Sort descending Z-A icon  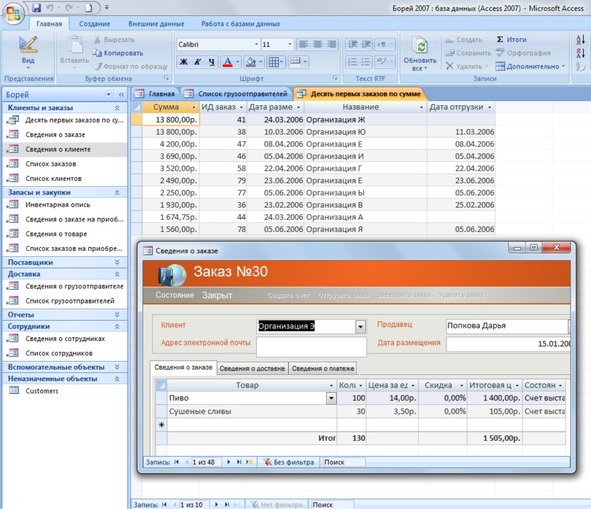click(580, 53)
